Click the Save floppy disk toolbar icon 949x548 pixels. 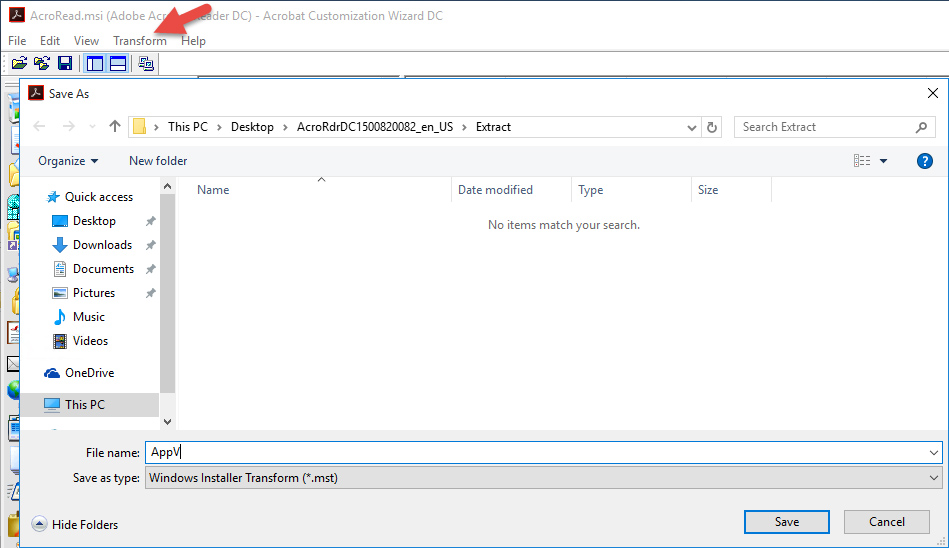(x=65, y=64)
